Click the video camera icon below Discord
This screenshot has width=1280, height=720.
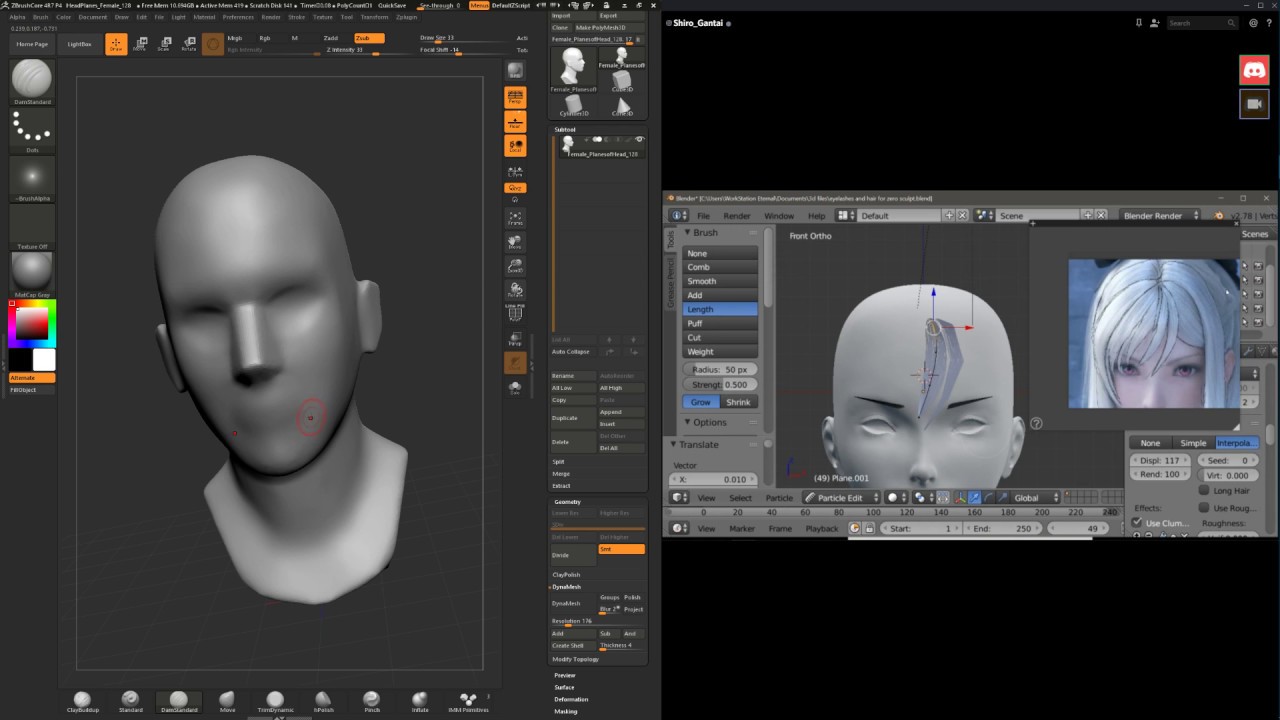[1254, 103]
